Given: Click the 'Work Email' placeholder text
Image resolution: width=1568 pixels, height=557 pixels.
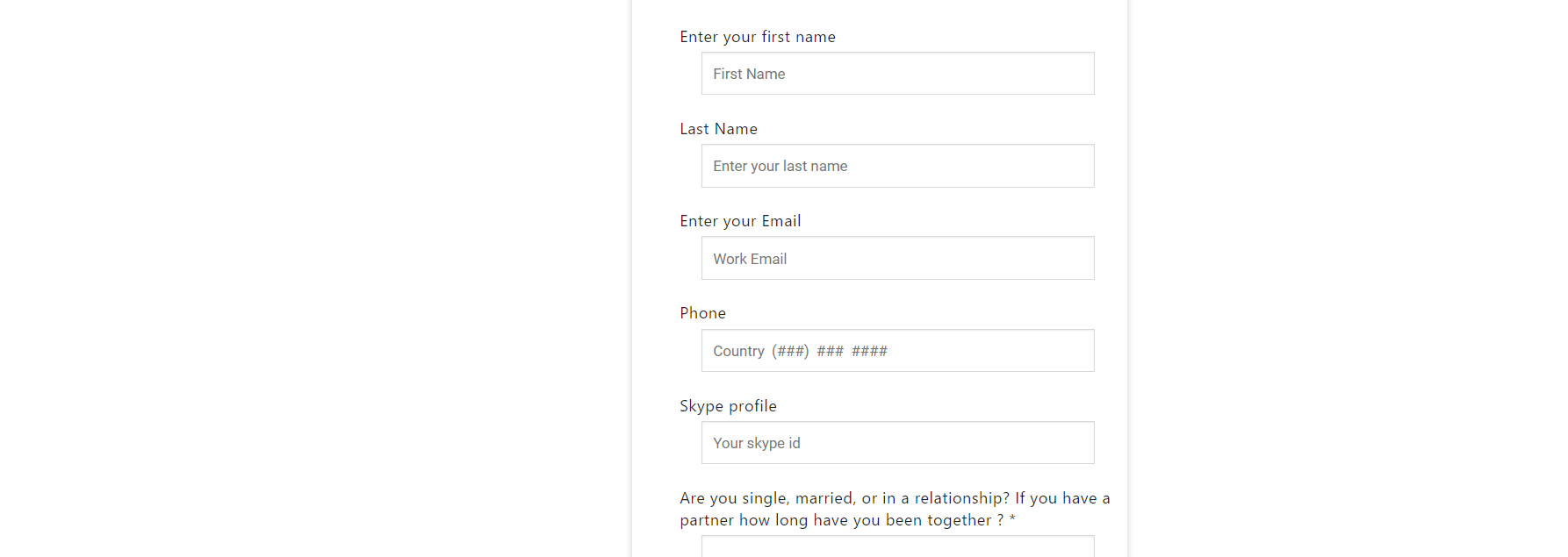Looking at the screenshot, I should (x=750, y=259).
